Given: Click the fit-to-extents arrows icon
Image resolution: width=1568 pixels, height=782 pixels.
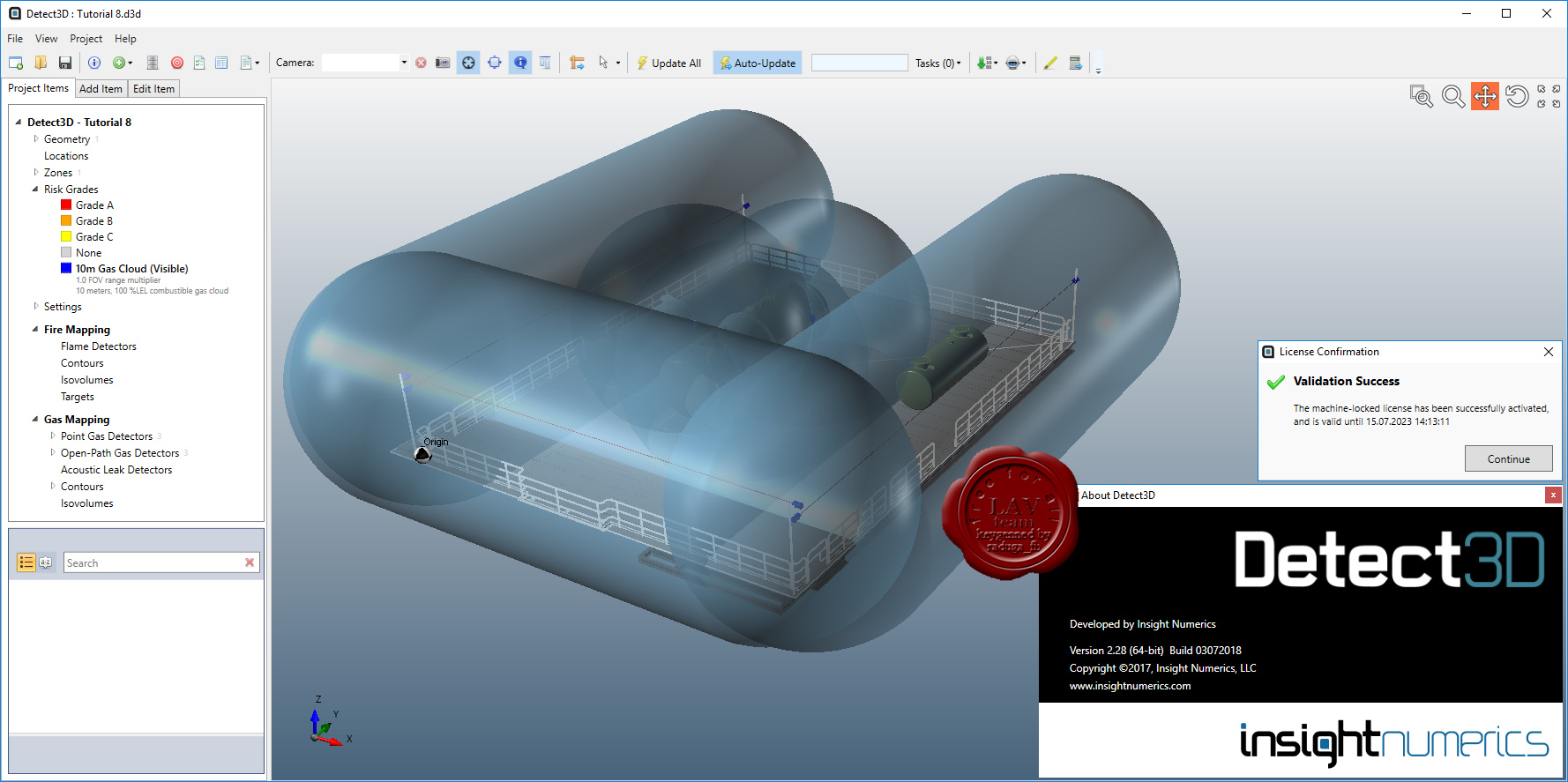Looking at the screenshot, I should (x=1549, y=96).
